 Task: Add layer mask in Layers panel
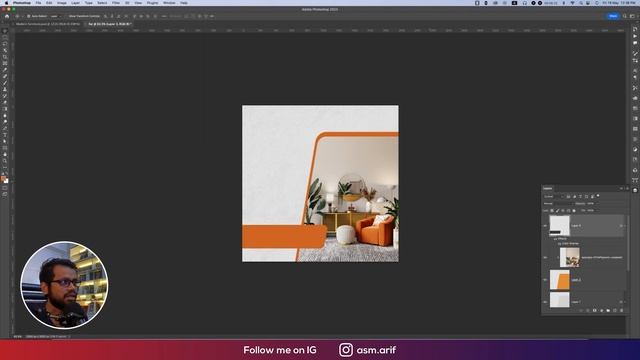pos(594,311)
